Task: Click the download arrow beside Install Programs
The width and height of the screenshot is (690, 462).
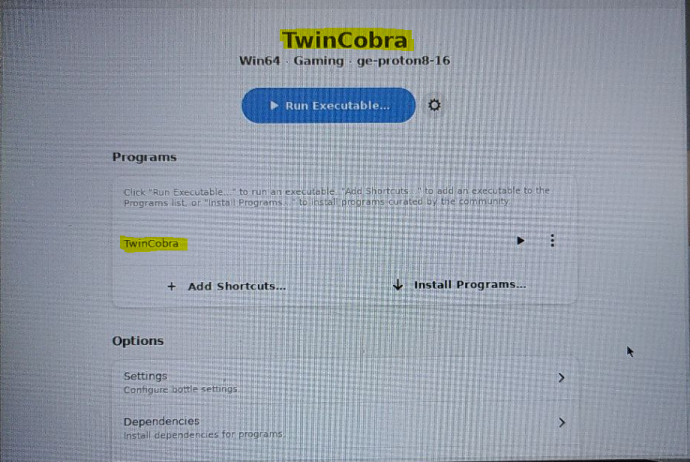Action: click(398, 285)
